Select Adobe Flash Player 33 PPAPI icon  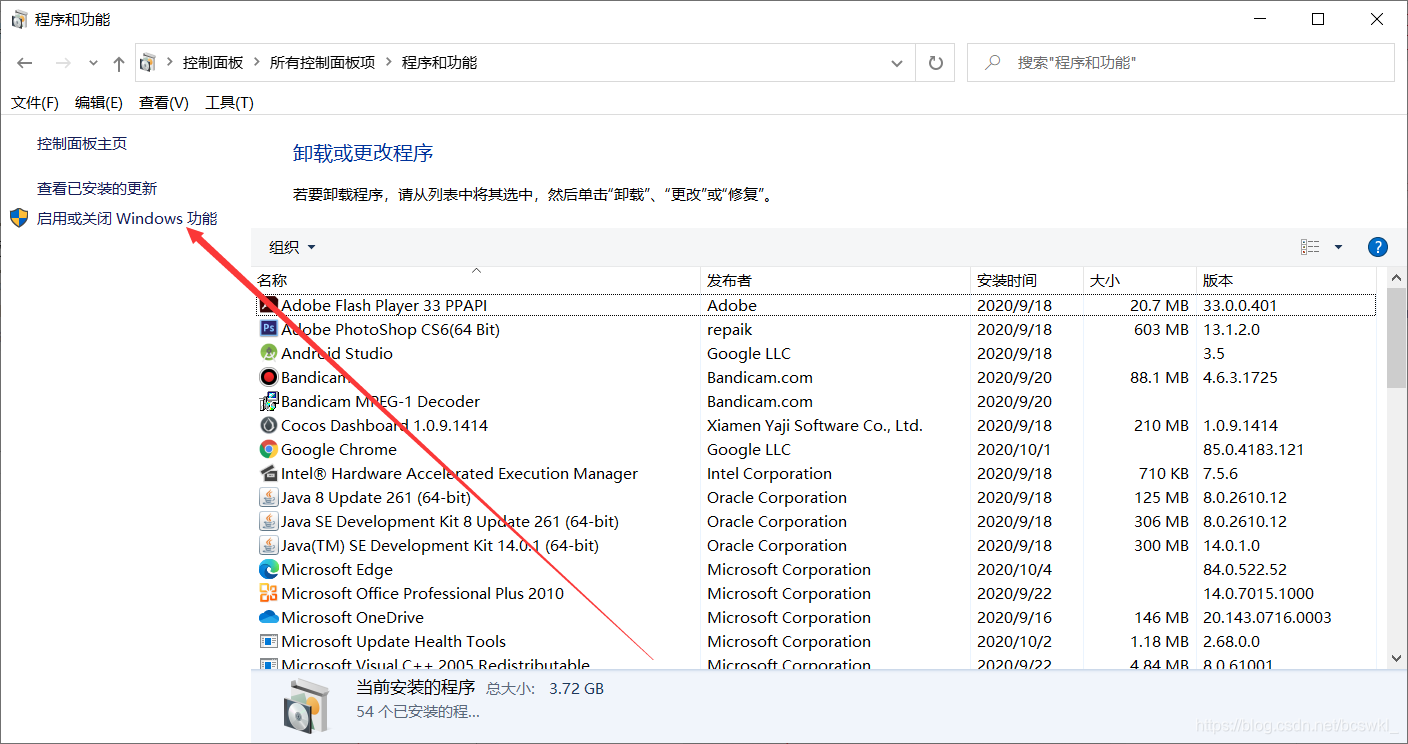(268, 305)
